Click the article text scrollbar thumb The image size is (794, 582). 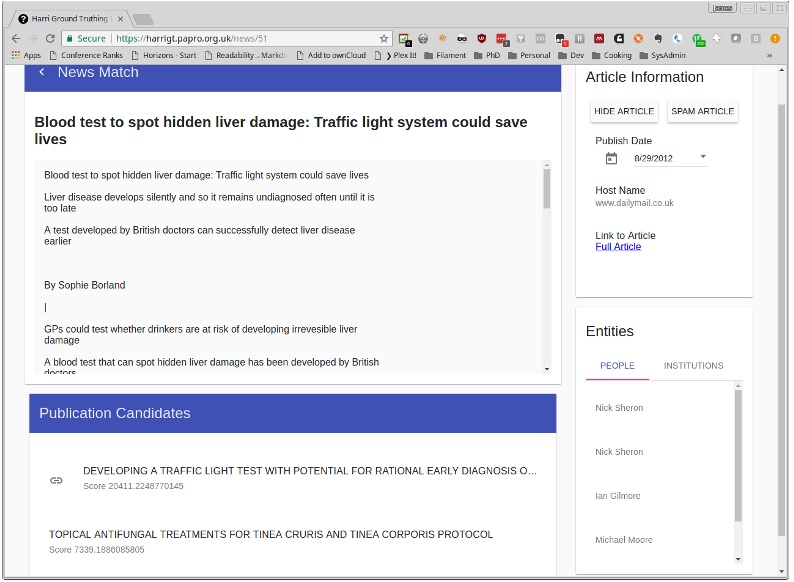[546, 189]
